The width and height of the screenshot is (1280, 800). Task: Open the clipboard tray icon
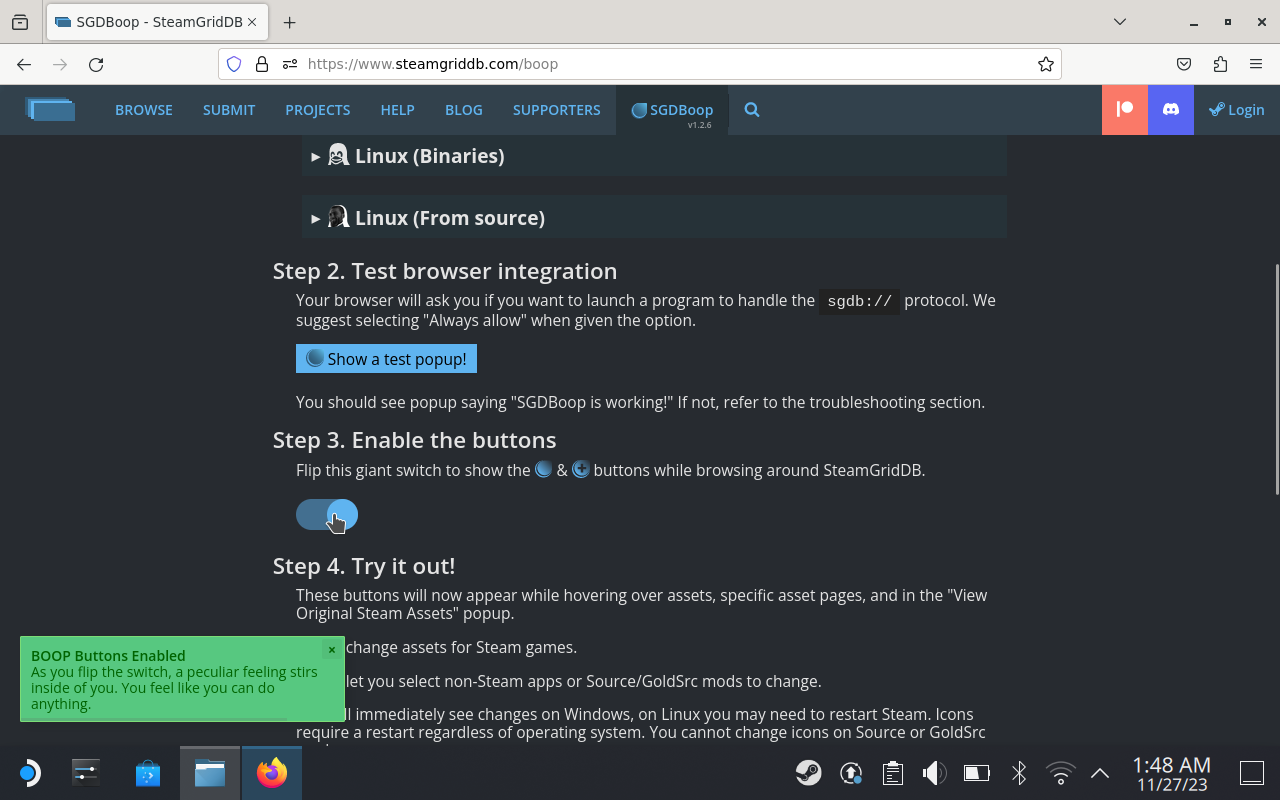pyautogui.click(x=893, y=773)
